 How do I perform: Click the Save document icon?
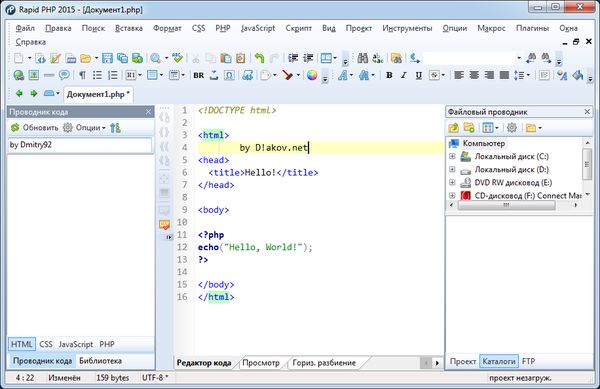click(x=107, y=58)
